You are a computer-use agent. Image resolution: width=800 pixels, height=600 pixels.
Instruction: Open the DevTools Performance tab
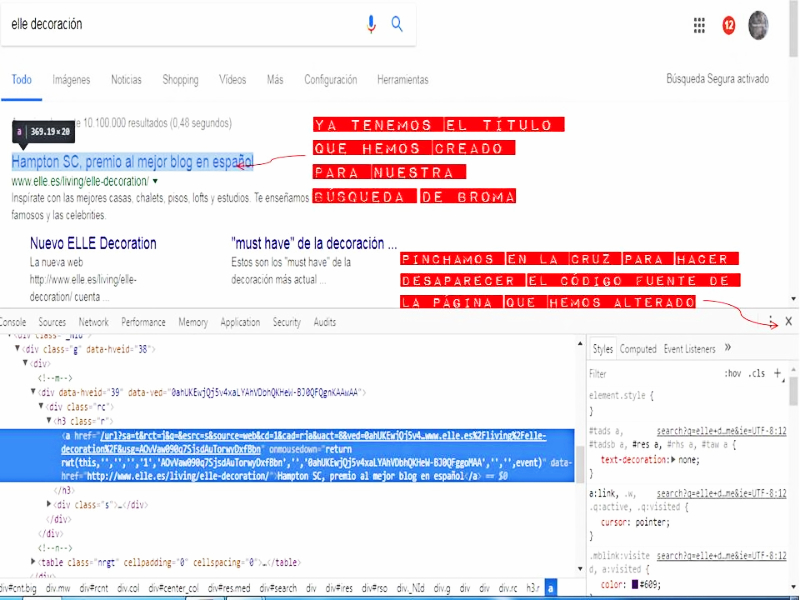point(143,322)
